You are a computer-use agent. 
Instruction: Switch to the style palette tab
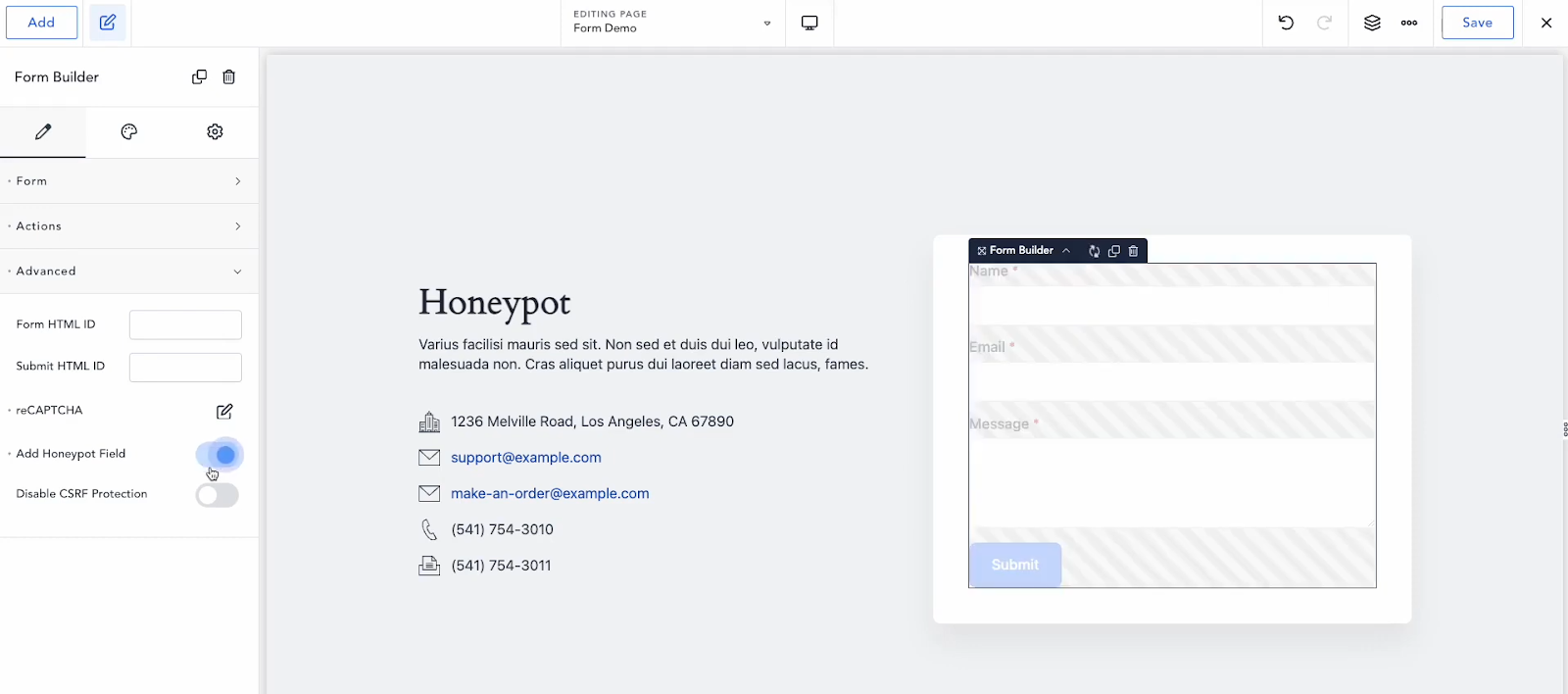point(128,131)
